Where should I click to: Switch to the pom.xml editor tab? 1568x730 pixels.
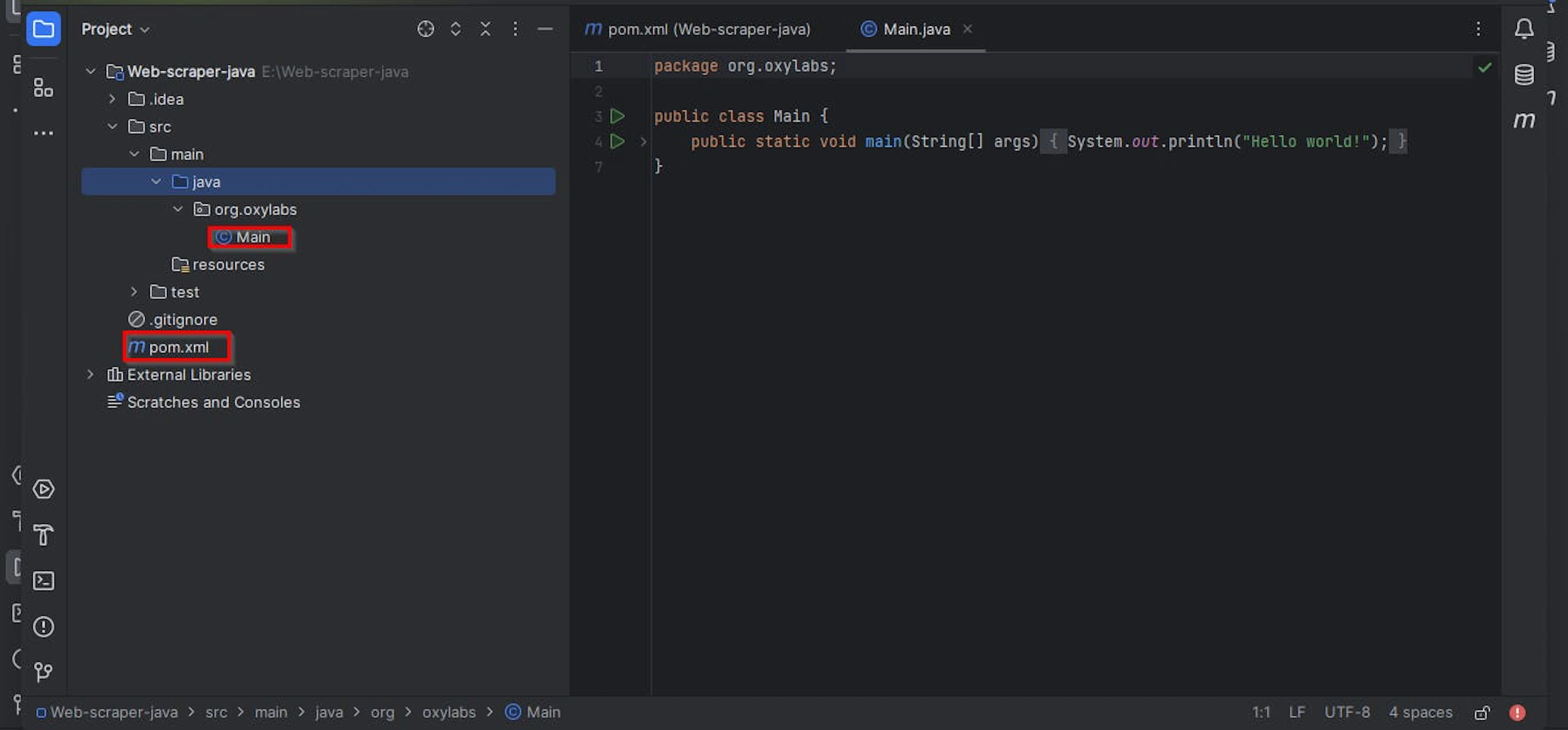[x=697, y=29]
